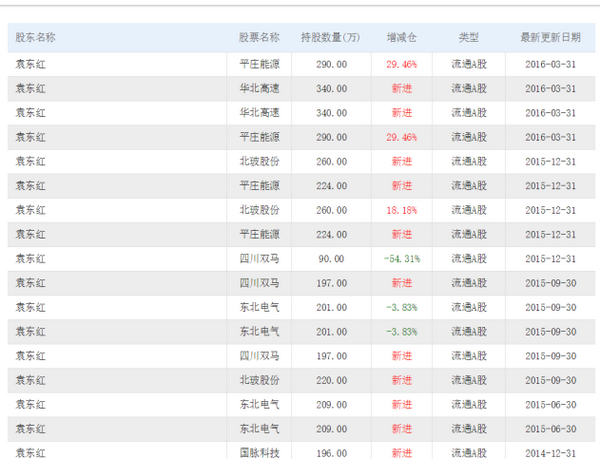
Task: Click the 股票名称 column header
Action: tap(259, 37)
